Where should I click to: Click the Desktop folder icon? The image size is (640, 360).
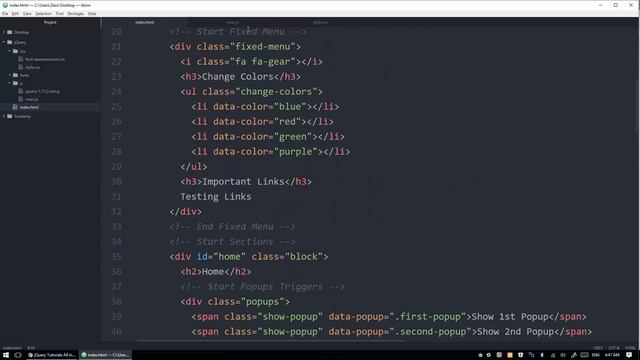10,32
